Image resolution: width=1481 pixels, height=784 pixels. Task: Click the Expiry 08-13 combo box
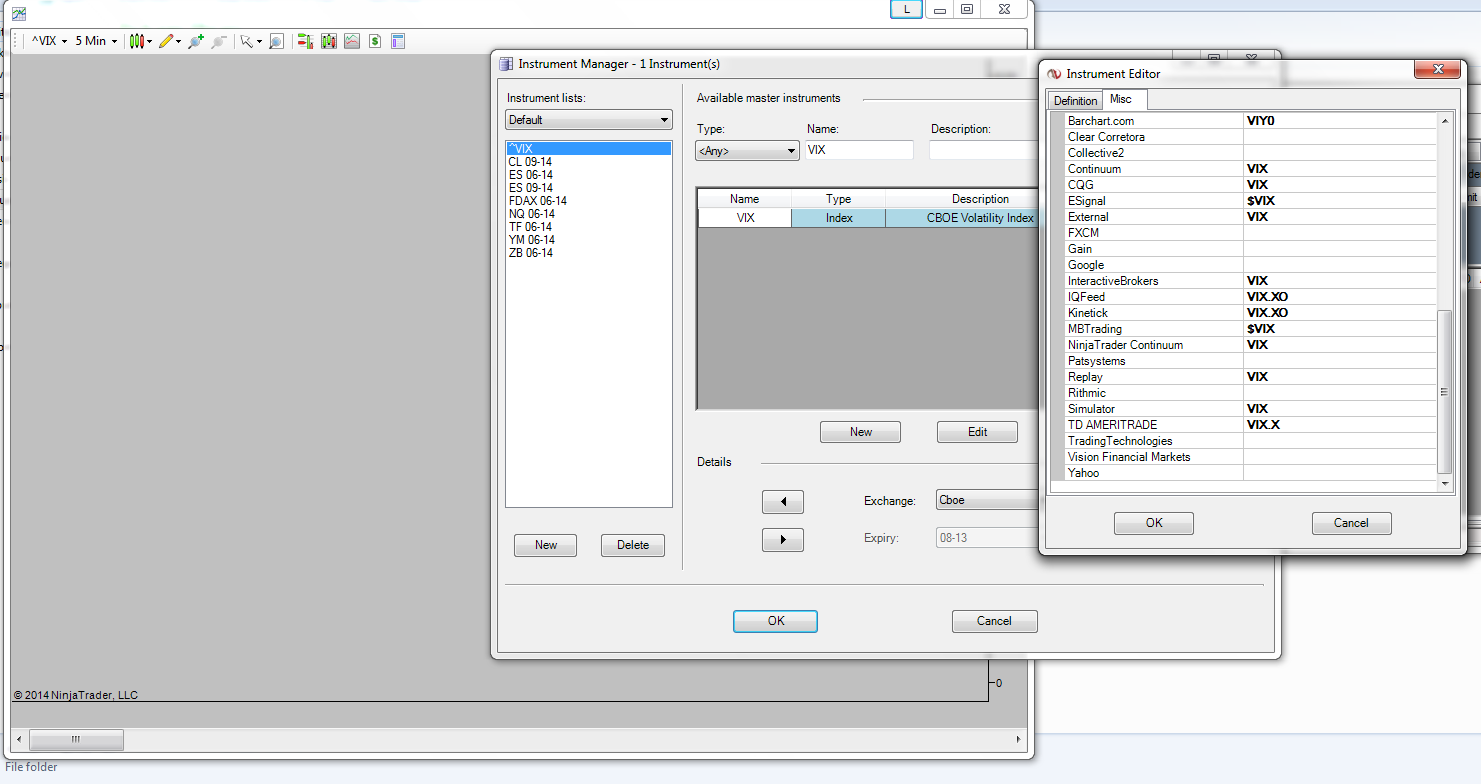(986, 538)
